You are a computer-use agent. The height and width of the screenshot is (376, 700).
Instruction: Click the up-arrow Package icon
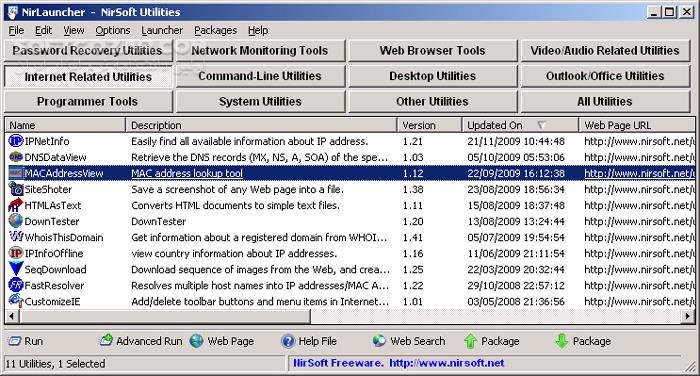coord(471,341)
